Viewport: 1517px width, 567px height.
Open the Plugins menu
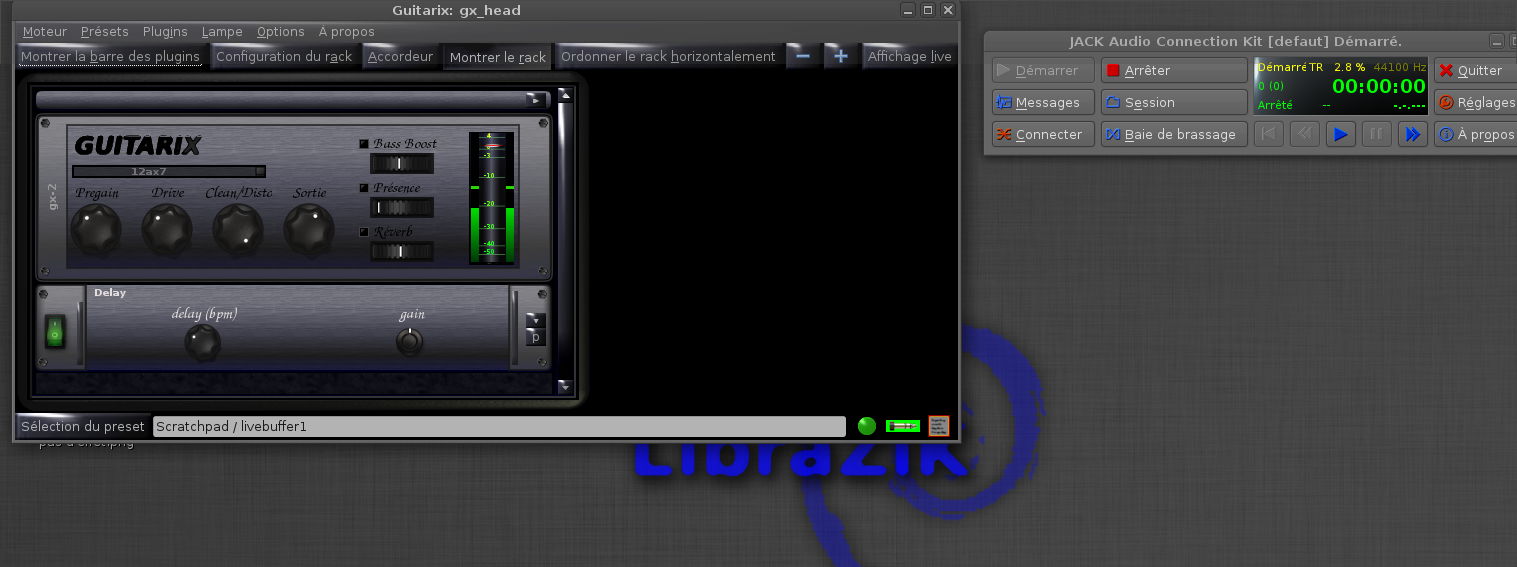[165, 32]
